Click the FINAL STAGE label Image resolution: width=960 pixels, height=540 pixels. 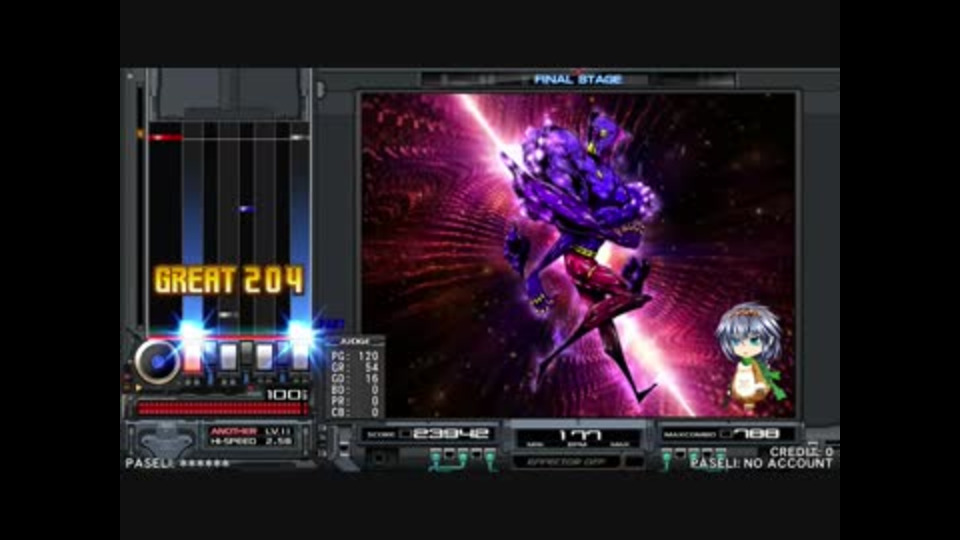click(578, 79)
